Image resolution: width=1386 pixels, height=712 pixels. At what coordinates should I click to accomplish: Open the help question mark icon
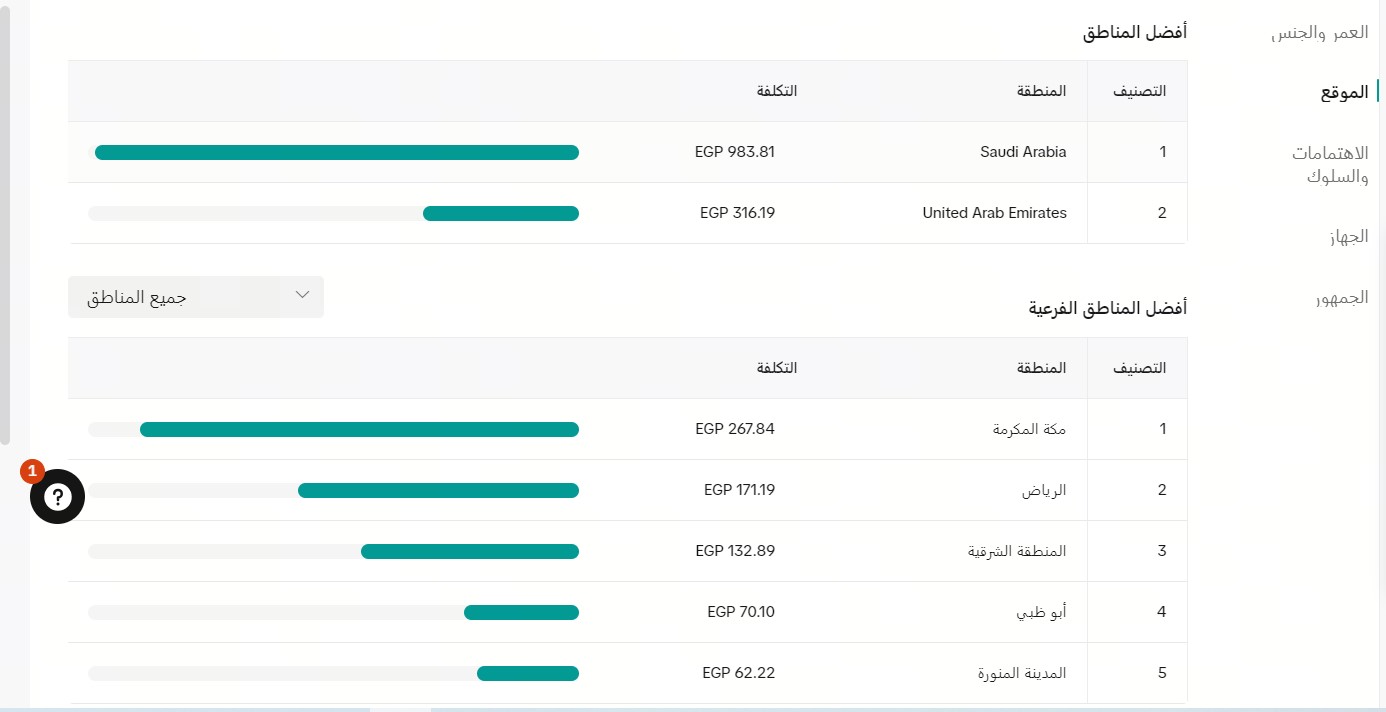57,496
